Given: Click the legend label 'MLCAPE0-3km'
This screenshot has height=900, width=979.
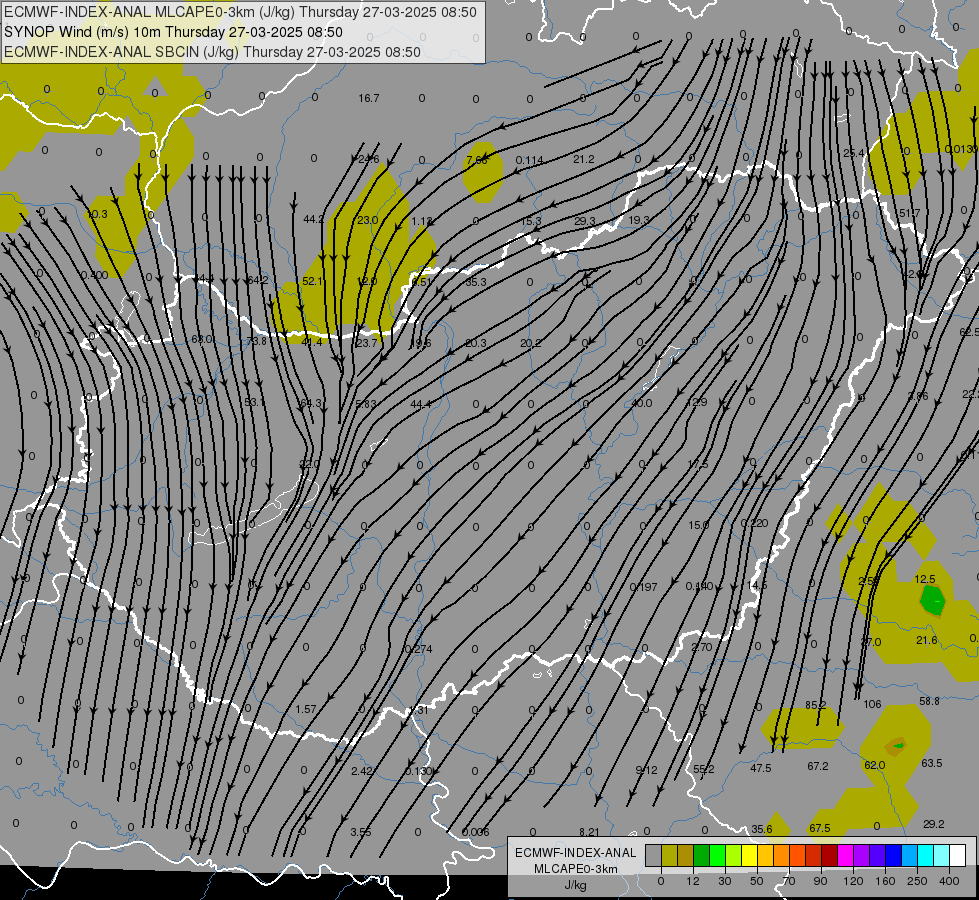Looking at the screenshot, I should 576,869.
